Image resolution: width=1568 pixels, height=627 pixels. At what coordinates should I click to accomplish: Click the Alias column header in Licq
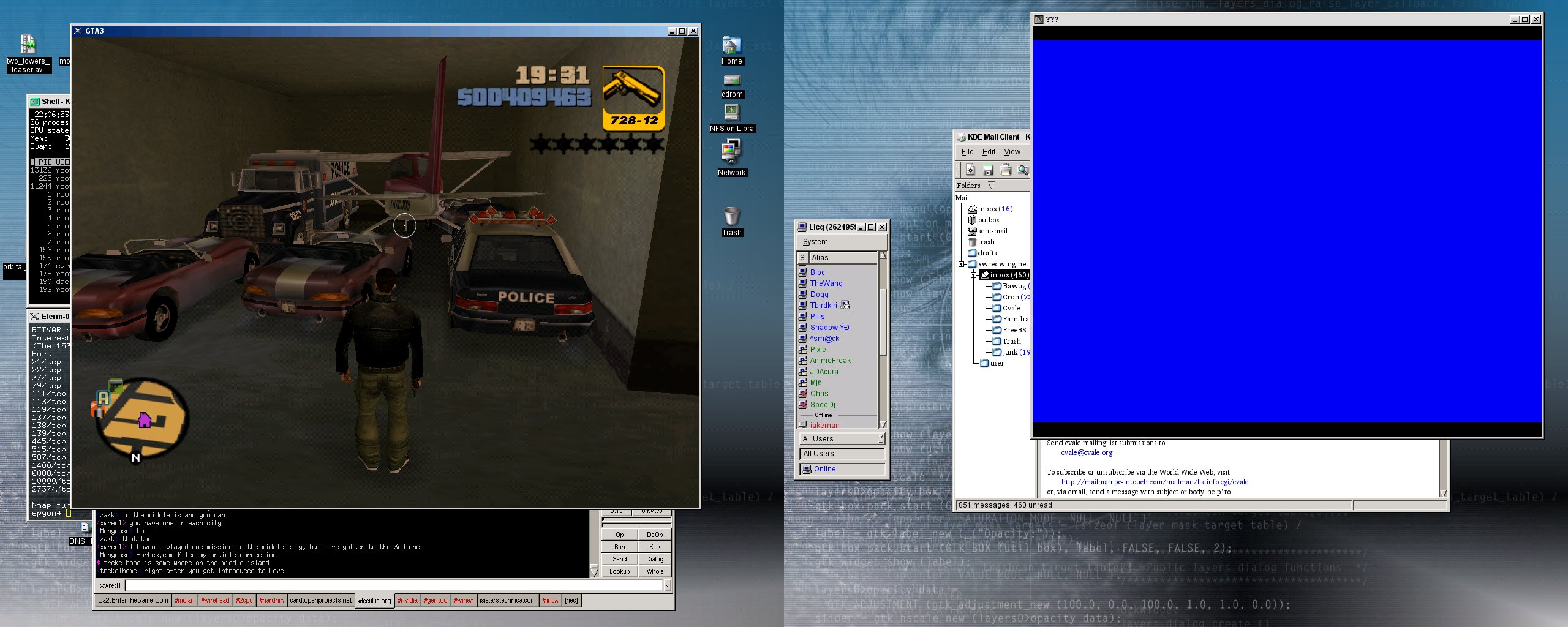point(843,258)
